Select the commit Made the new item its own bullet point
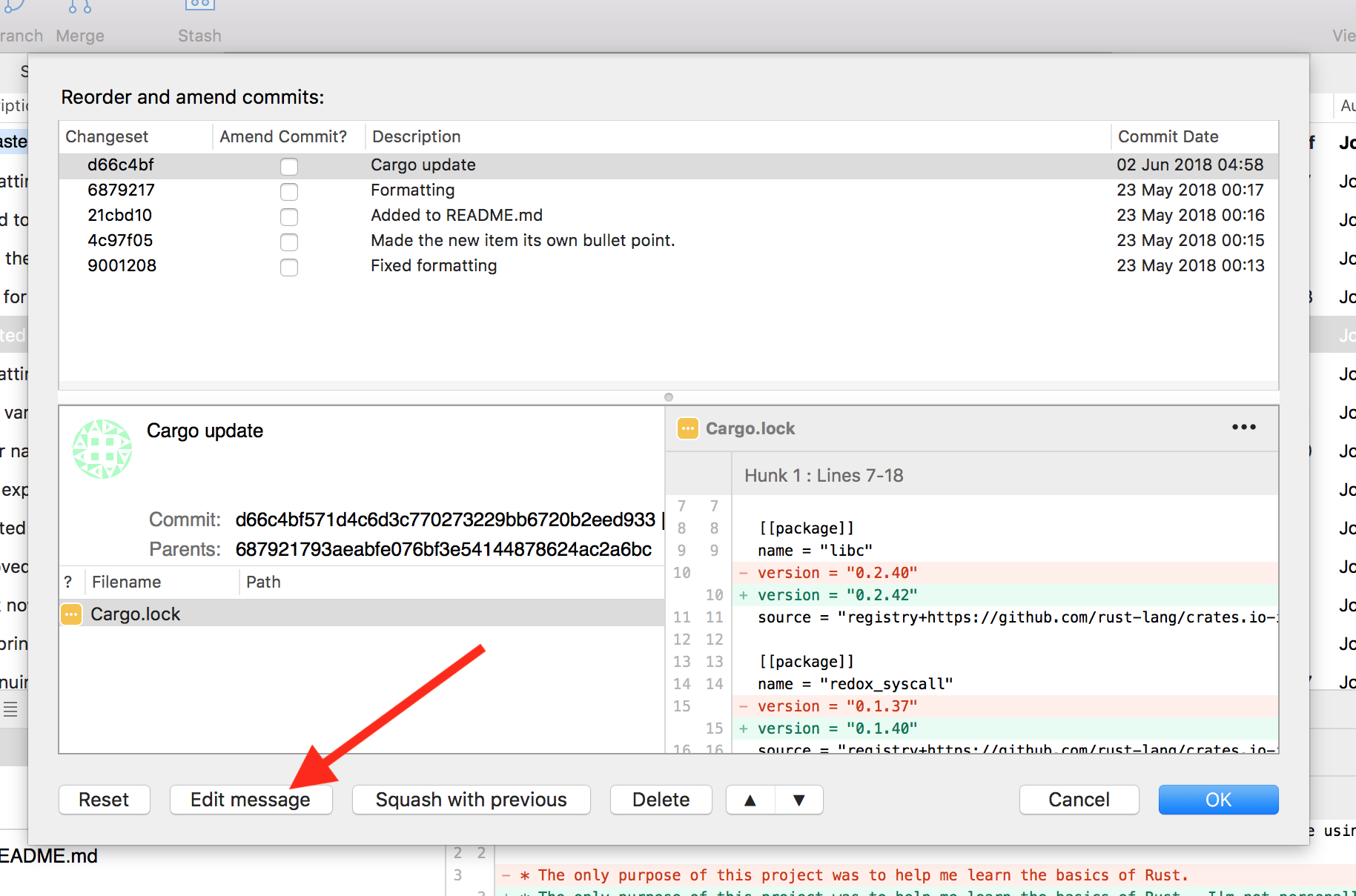This screenshot has width=1356, height=896. (x=523, y=240)
